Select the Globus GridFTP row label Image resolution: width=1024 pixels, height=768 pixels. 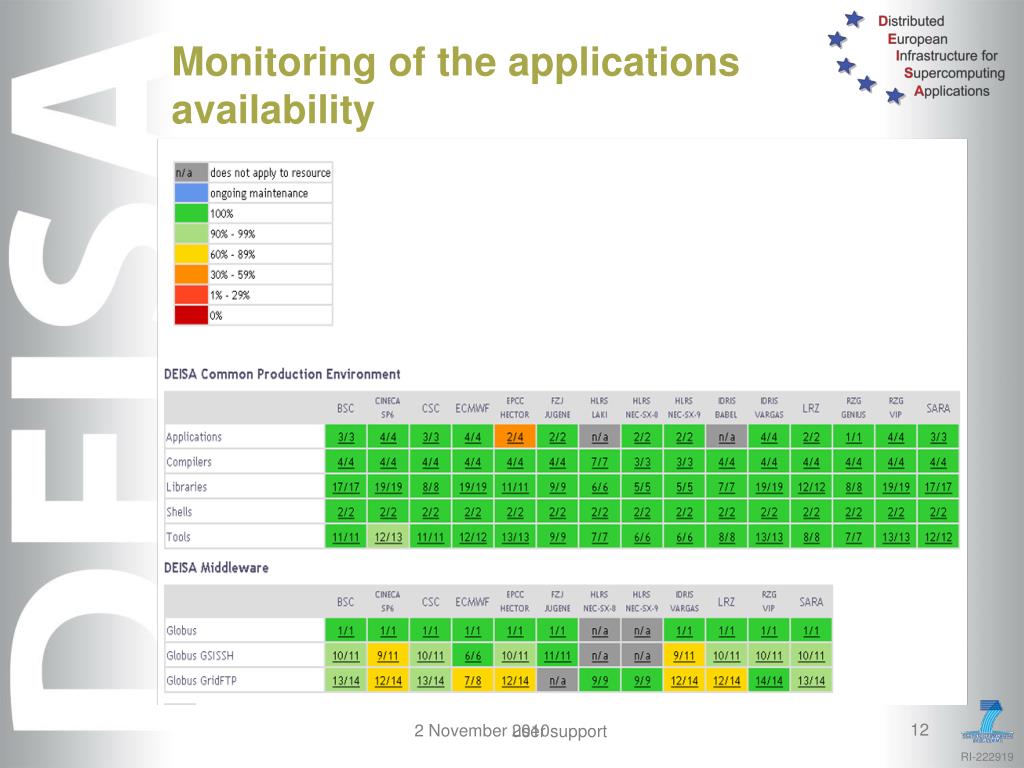201,681
